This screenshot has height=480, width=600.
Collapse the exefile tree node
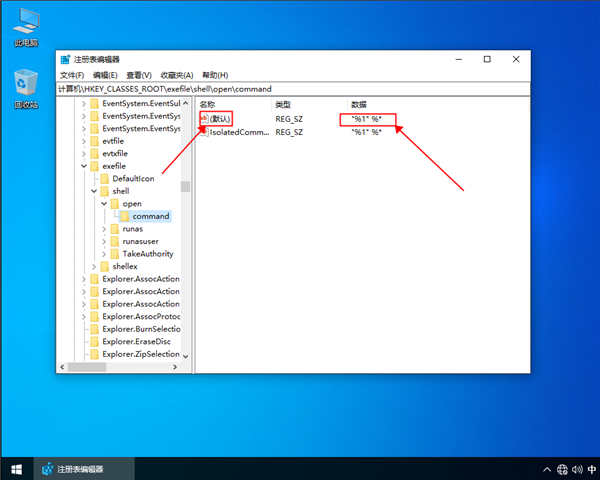pyautogui.click(x=83, y=166)
